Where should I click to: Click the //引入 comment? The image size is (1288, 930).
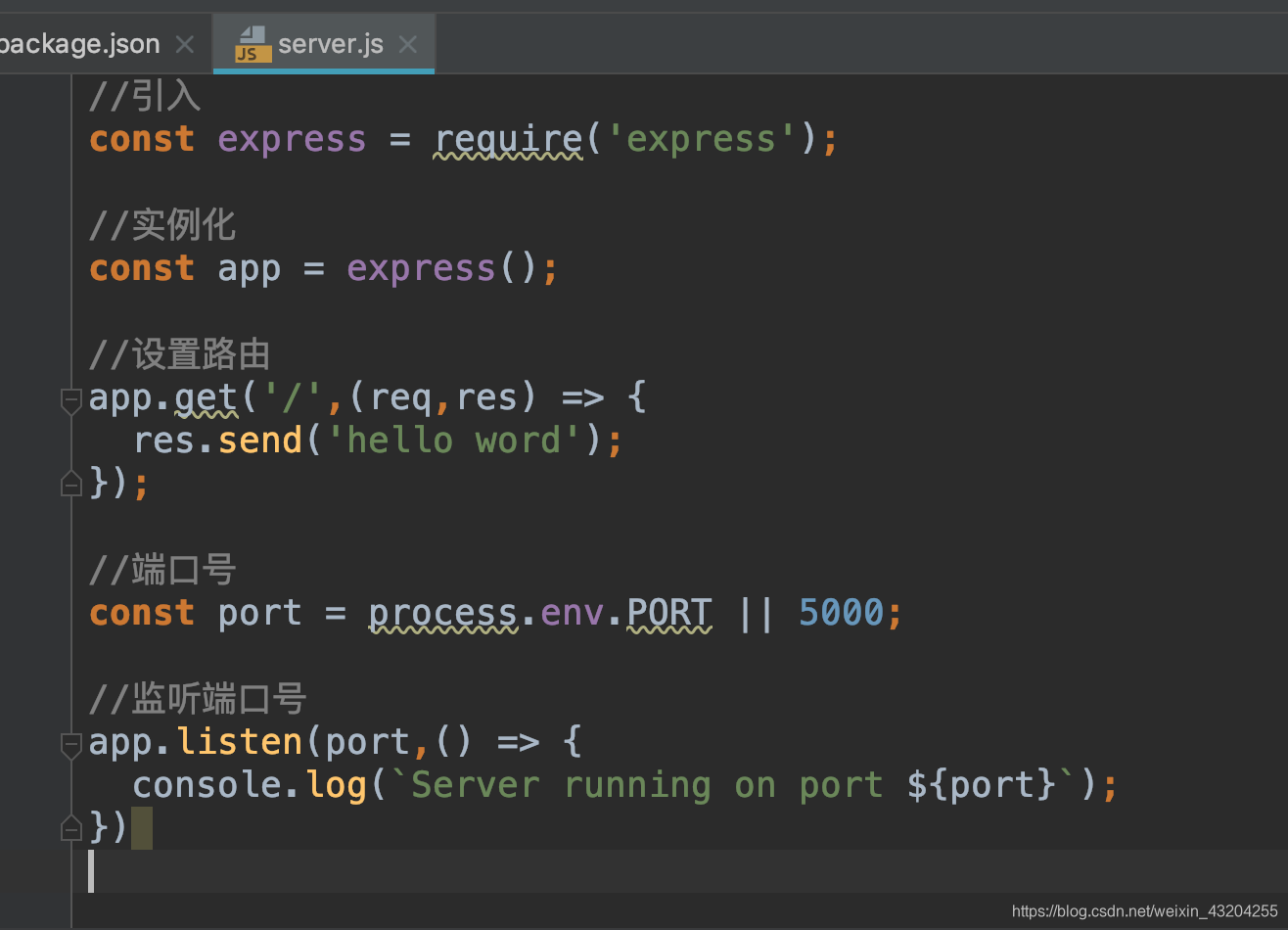(x=145, y=96)
